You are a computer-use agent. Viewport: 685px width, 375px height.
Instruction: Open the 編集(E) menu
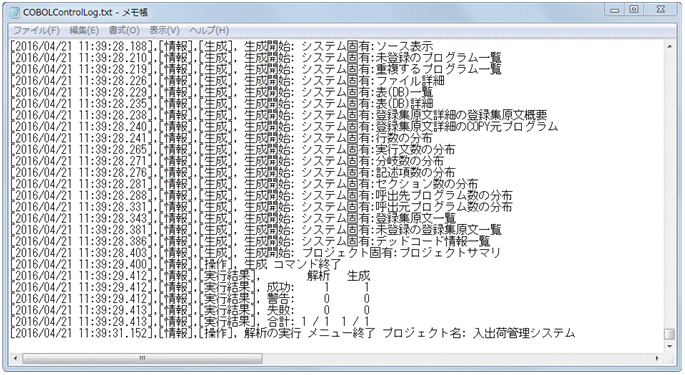coord(84,30)
